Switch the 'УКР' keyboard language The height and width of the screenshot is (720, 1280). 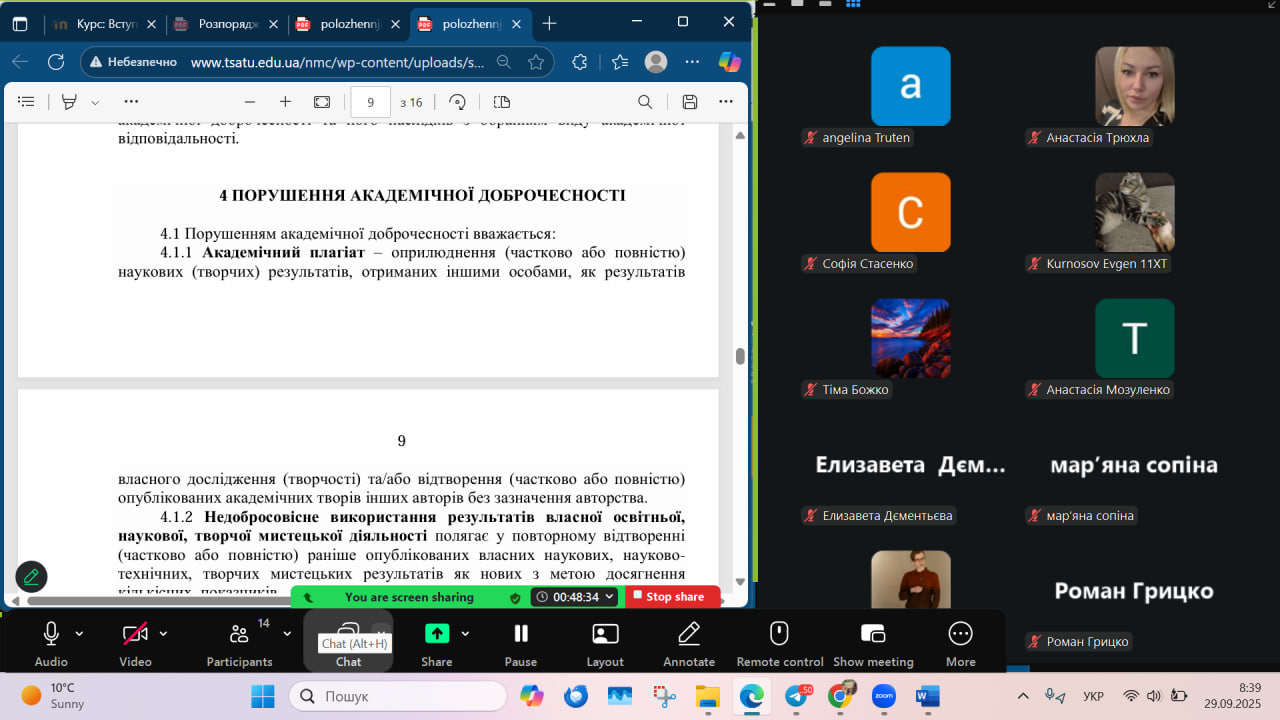pos(1094,696)
